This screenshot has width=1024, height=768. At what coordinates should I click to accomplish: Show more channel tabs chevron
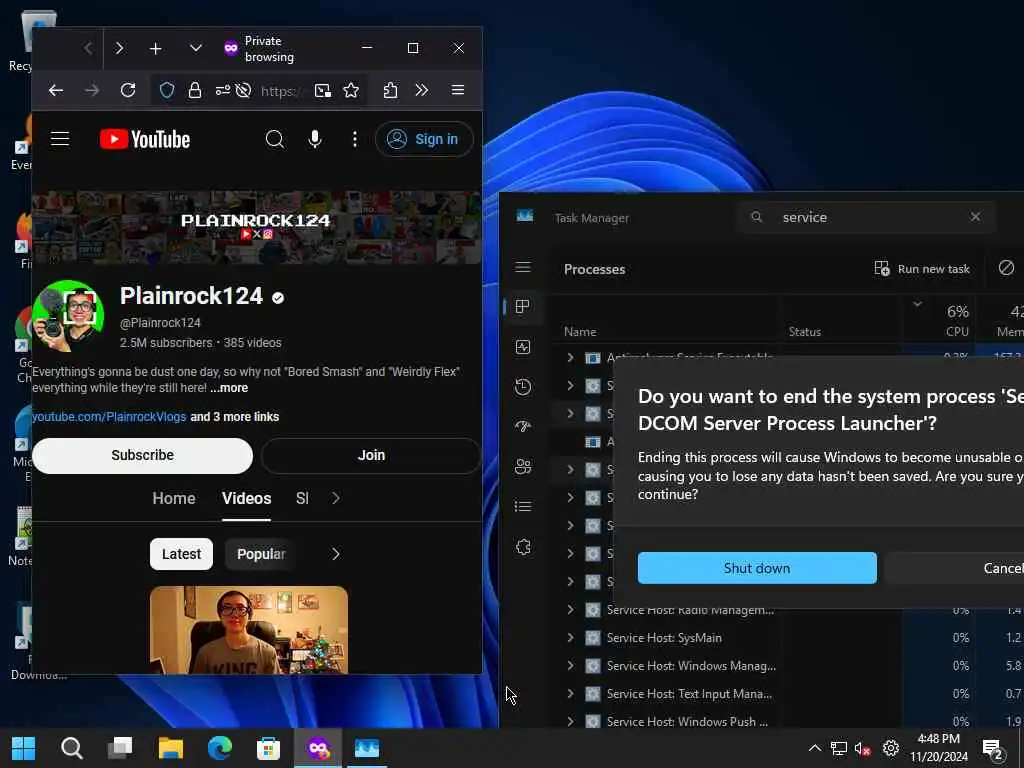[336, 498]
